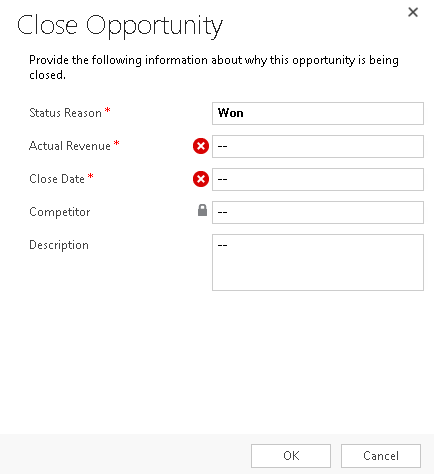434x474 pixels.
Task: Click the red error icon beside Actual Revenue
Action: 201,146
